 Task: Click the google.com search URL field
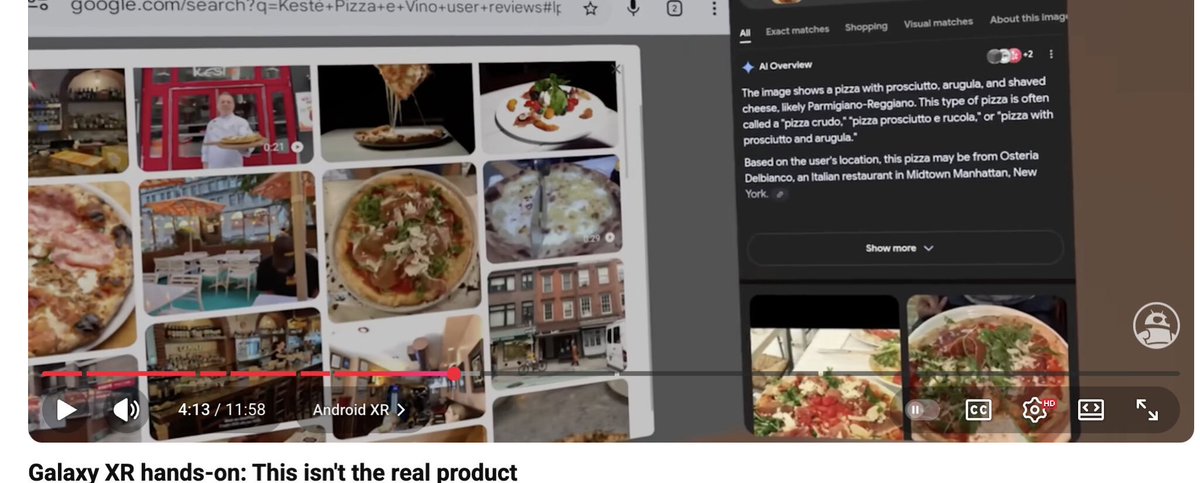point(315,8)
